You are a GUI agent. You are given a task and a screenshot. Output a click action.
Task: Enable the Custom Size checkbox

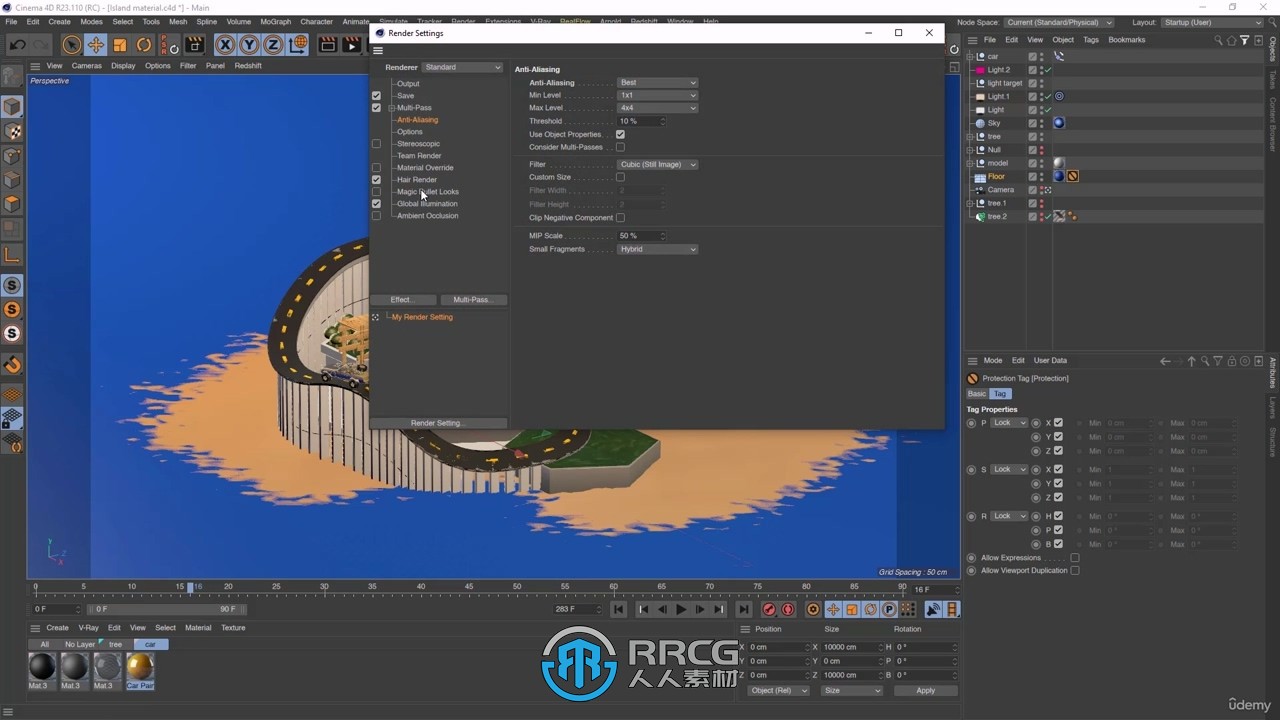[620, 177]
